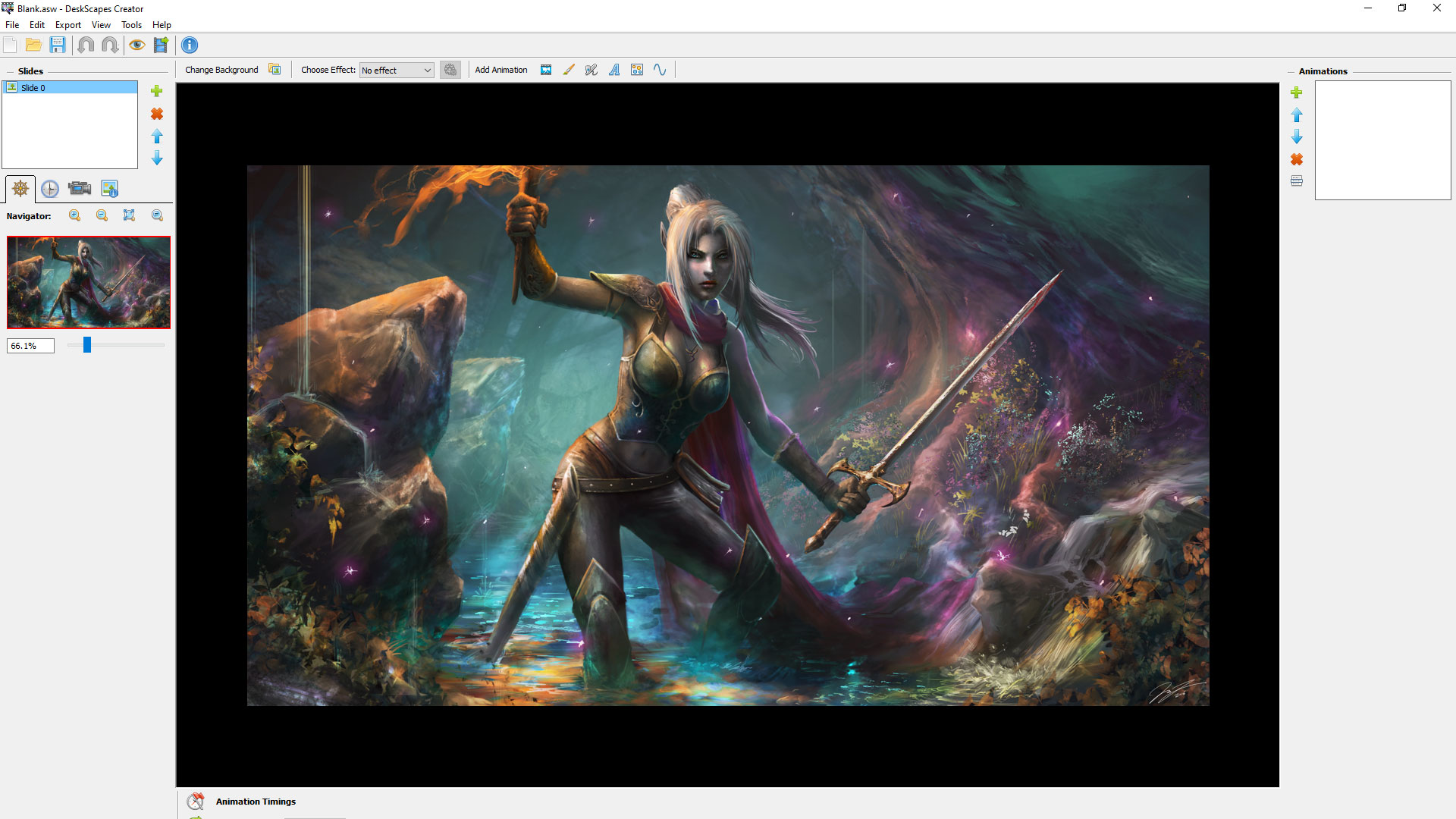Add a wave animation with the sine icon

pyautogui.click(x=660, y=70)
